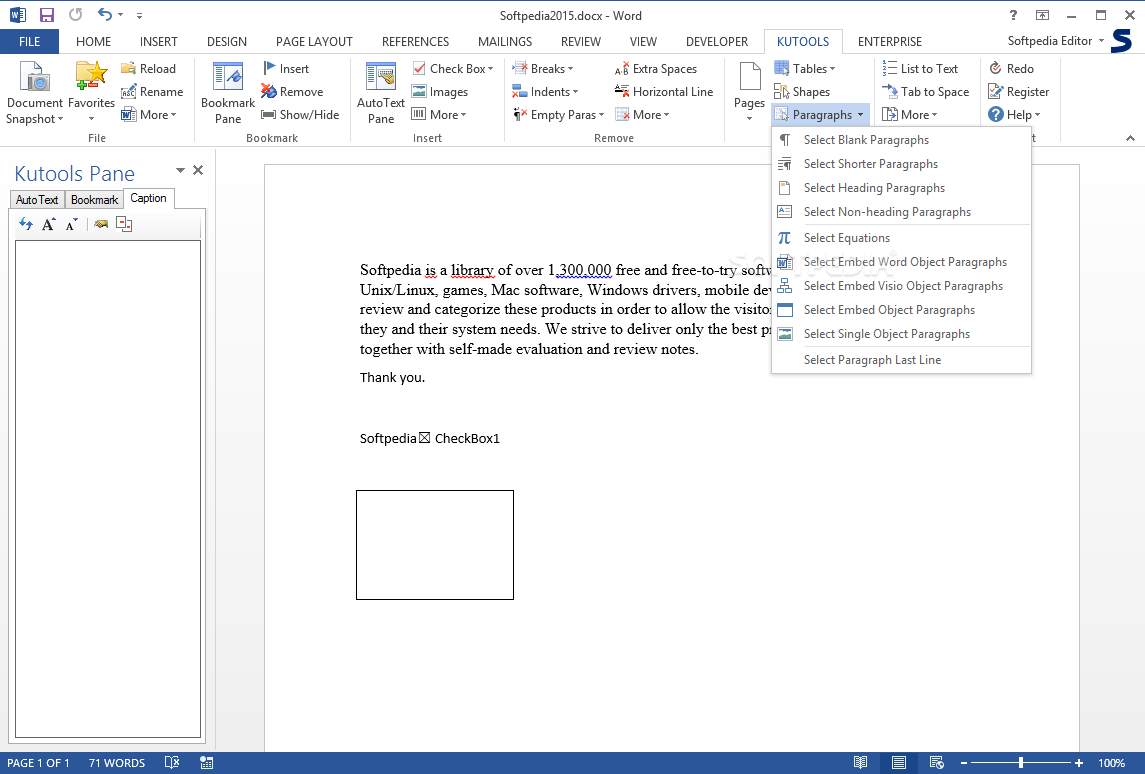Viewport: 1145px width, 774px height.
Task: Click the 100% zoom level
Action: [1111, 762]
